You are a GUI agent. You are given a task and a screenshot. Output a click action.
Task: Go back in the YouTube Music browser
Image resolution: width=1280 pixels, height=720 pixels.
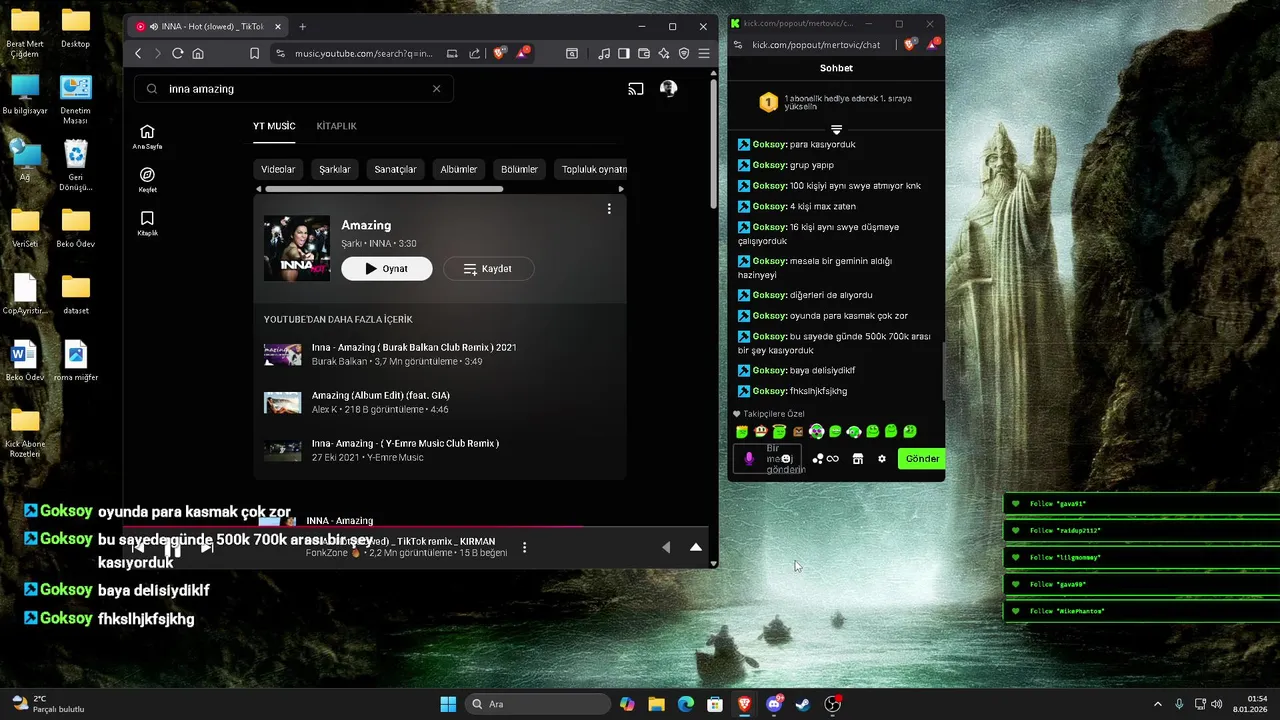click(139, 53)
